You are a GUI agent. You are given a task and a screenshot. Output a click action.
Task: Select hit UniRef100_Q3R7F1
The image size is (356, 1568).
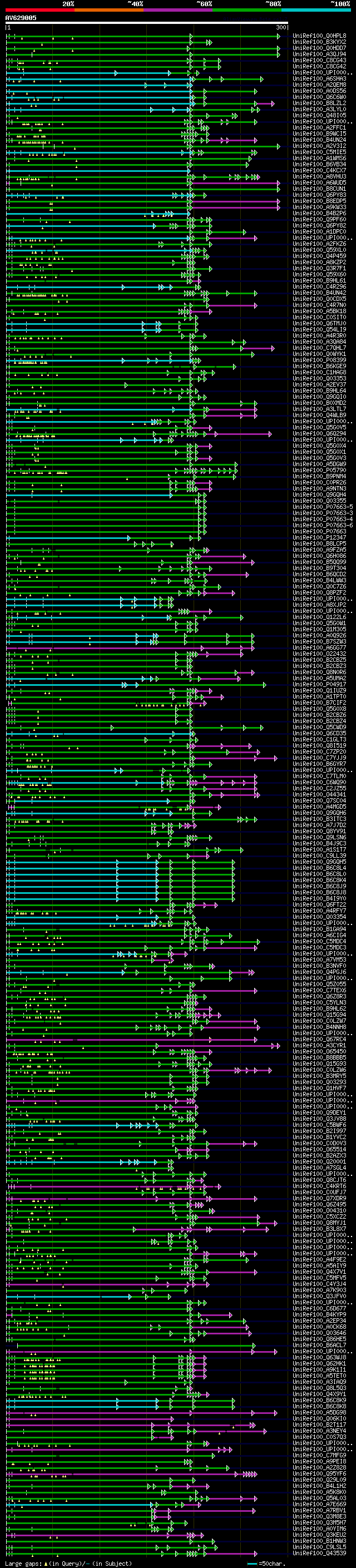(319, 269)
